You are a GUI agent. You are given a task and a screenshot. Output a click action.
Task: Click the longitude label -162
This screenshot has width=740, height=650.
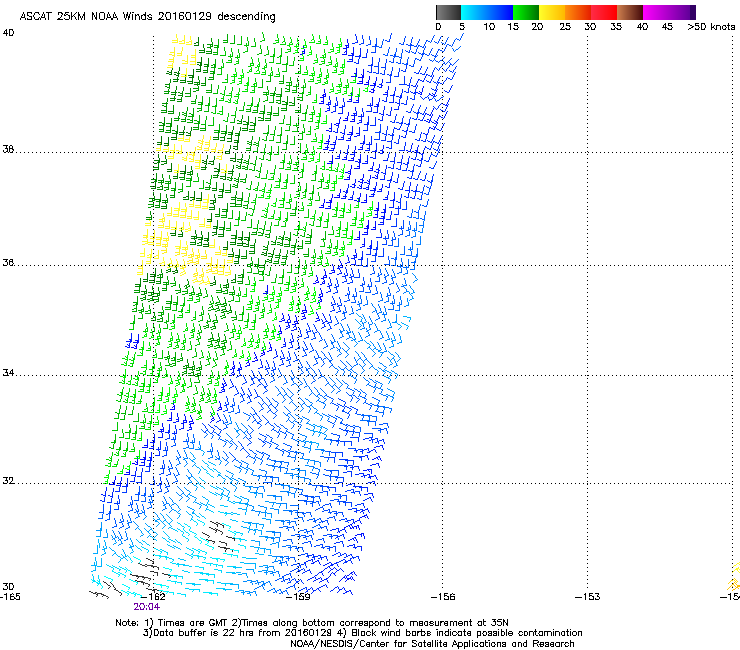(x=154, y=597)
